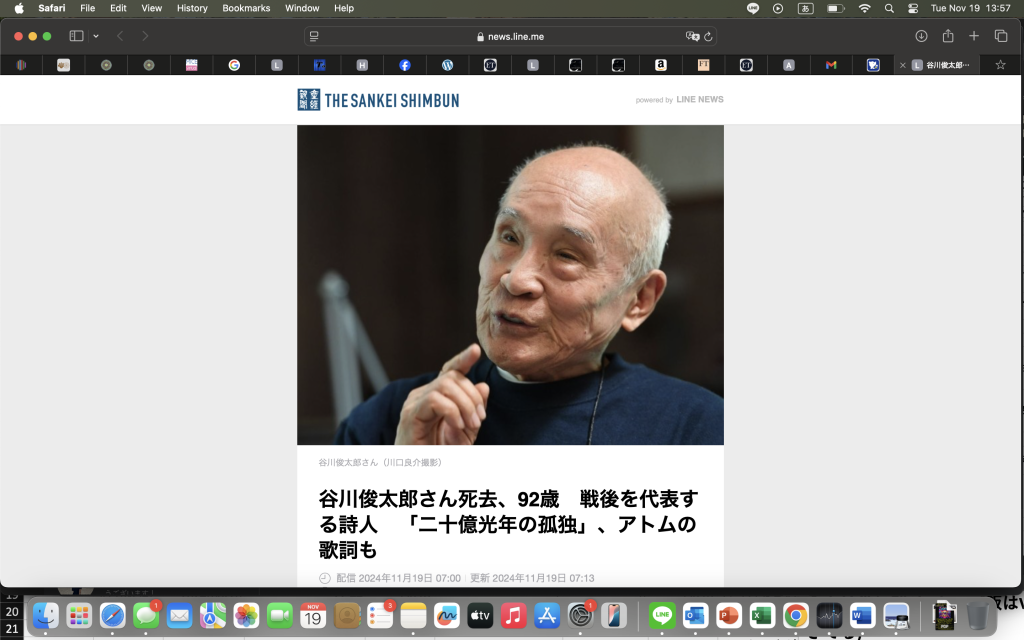Click the translate icon in the address bar
Viewport: 1024px width, 640px height.
(692, 36)
